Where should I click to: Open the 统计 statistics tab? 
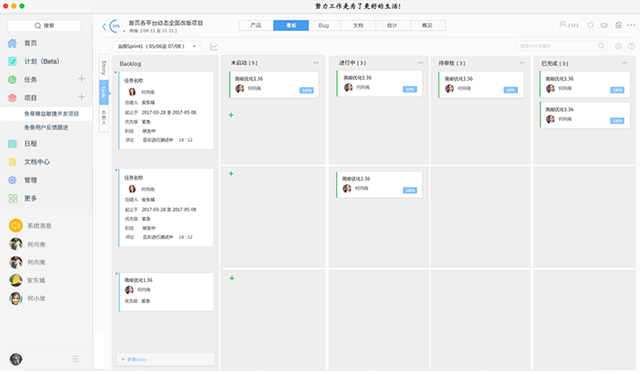tap(392, 25)
